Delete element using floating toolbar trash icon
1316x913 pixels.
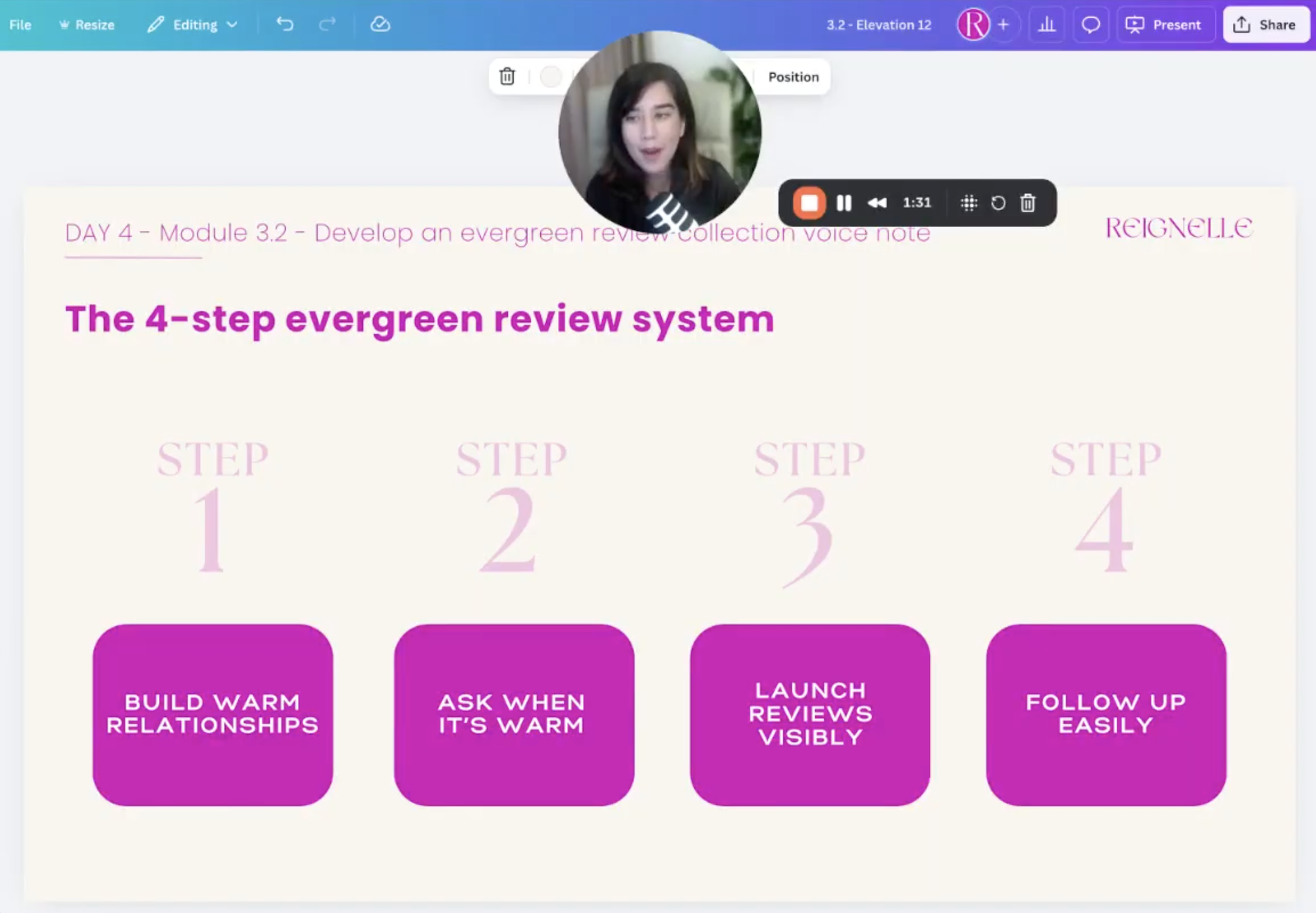pos(507,76)
